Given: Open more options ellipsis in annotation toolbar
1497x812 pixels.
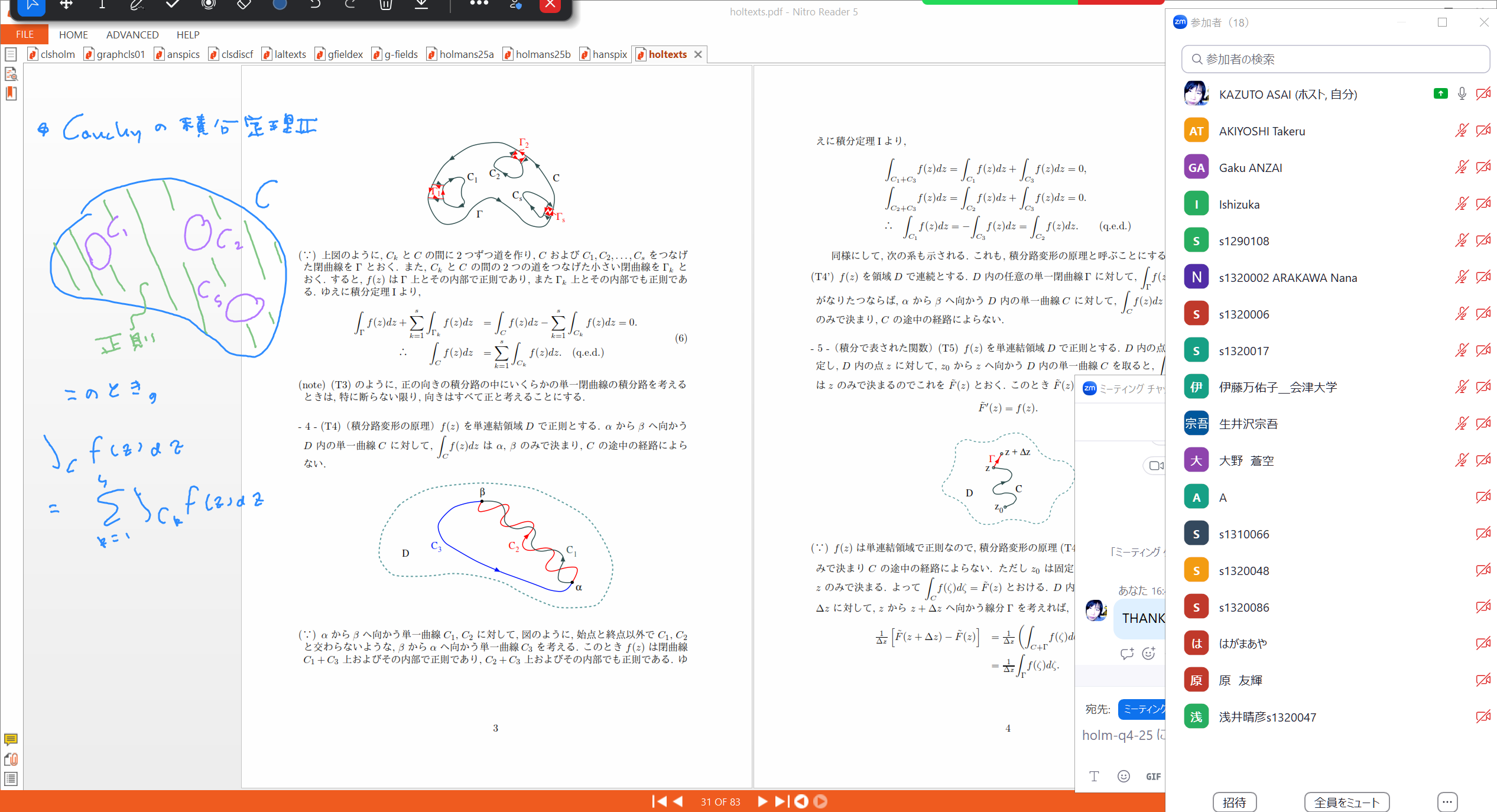Looking at the screenshot, I should coord(479,4).
